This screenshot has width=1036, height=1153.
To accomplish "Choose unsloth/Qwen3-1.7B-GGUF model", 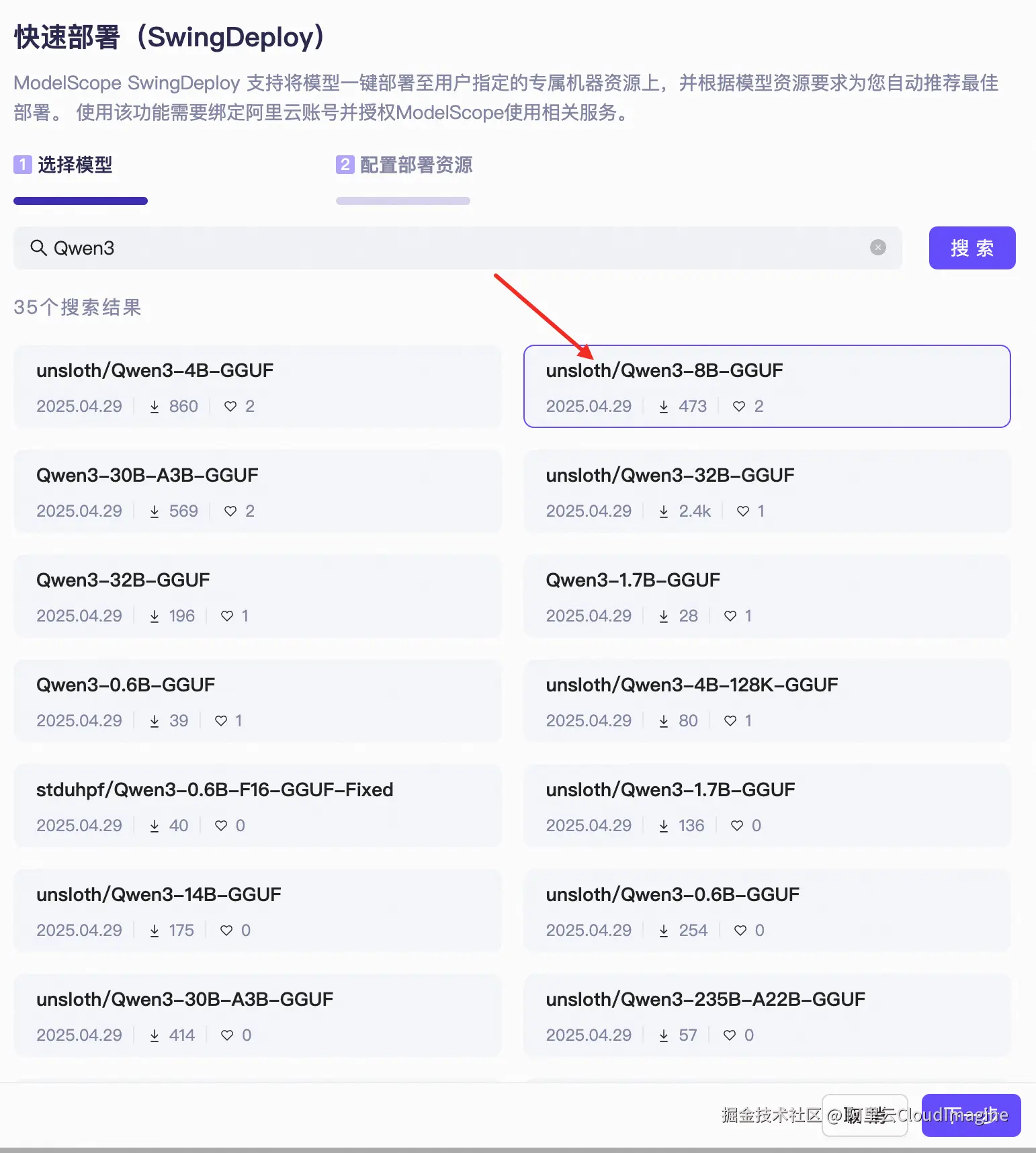I will (x=767, y=806).
